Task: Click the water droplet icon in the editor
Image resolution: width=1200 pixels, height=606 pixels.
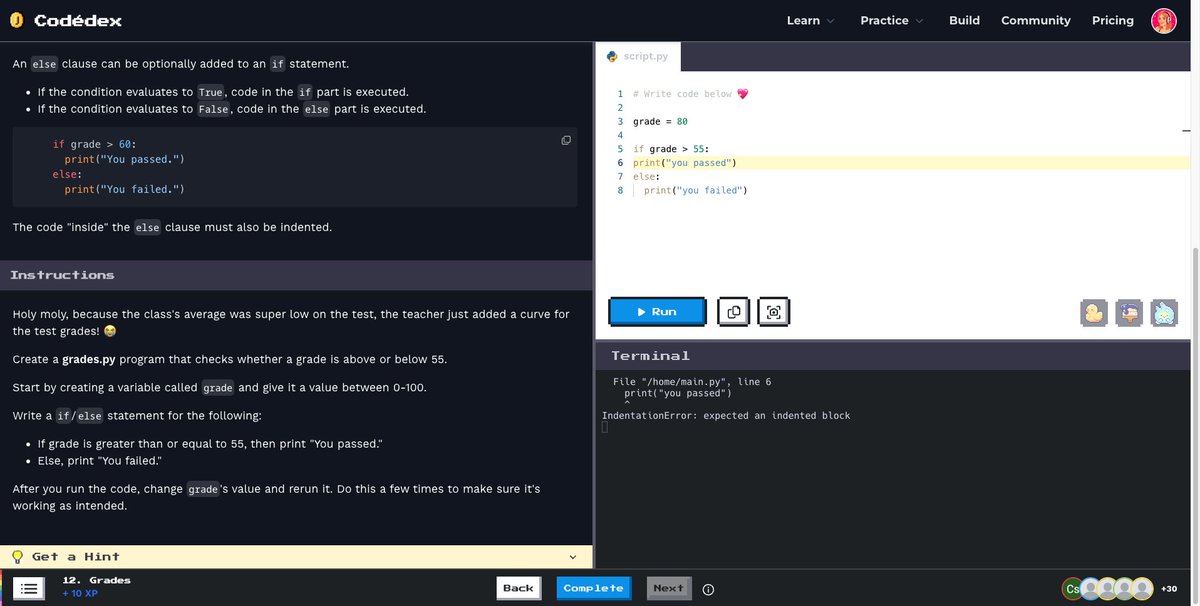Action: click(x=1162, y=312)
